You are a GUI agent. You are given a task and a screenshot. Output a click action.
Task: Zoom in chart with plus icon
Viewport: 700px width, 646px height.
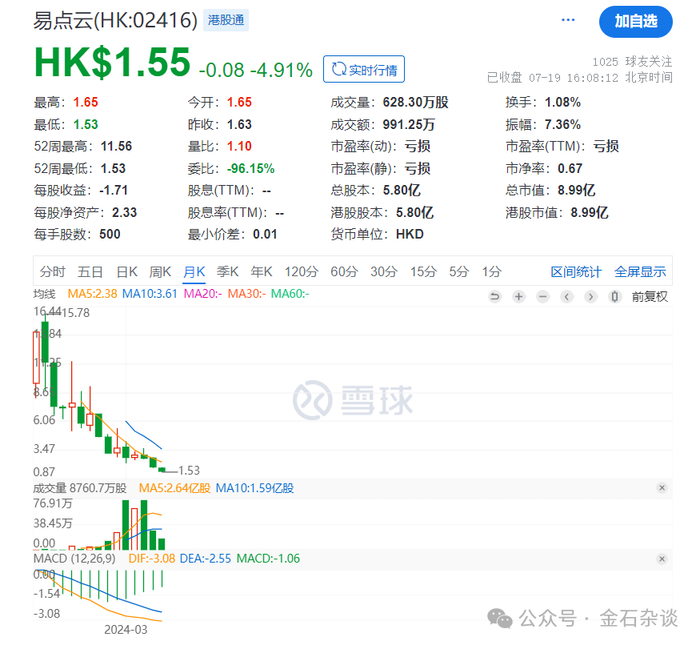[519, 296]
